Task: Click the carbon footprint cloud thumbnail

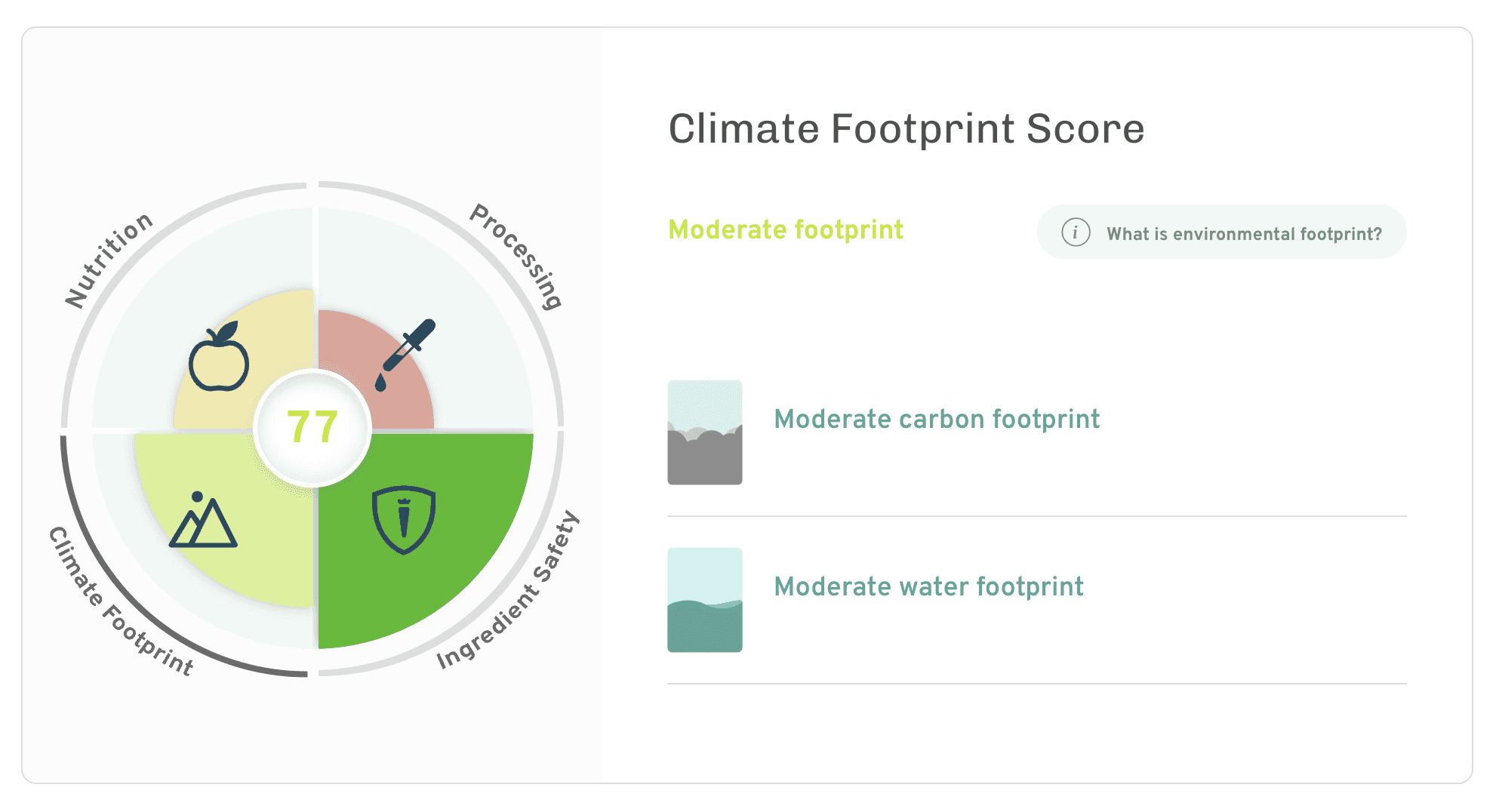Action: tap(704, 432)
